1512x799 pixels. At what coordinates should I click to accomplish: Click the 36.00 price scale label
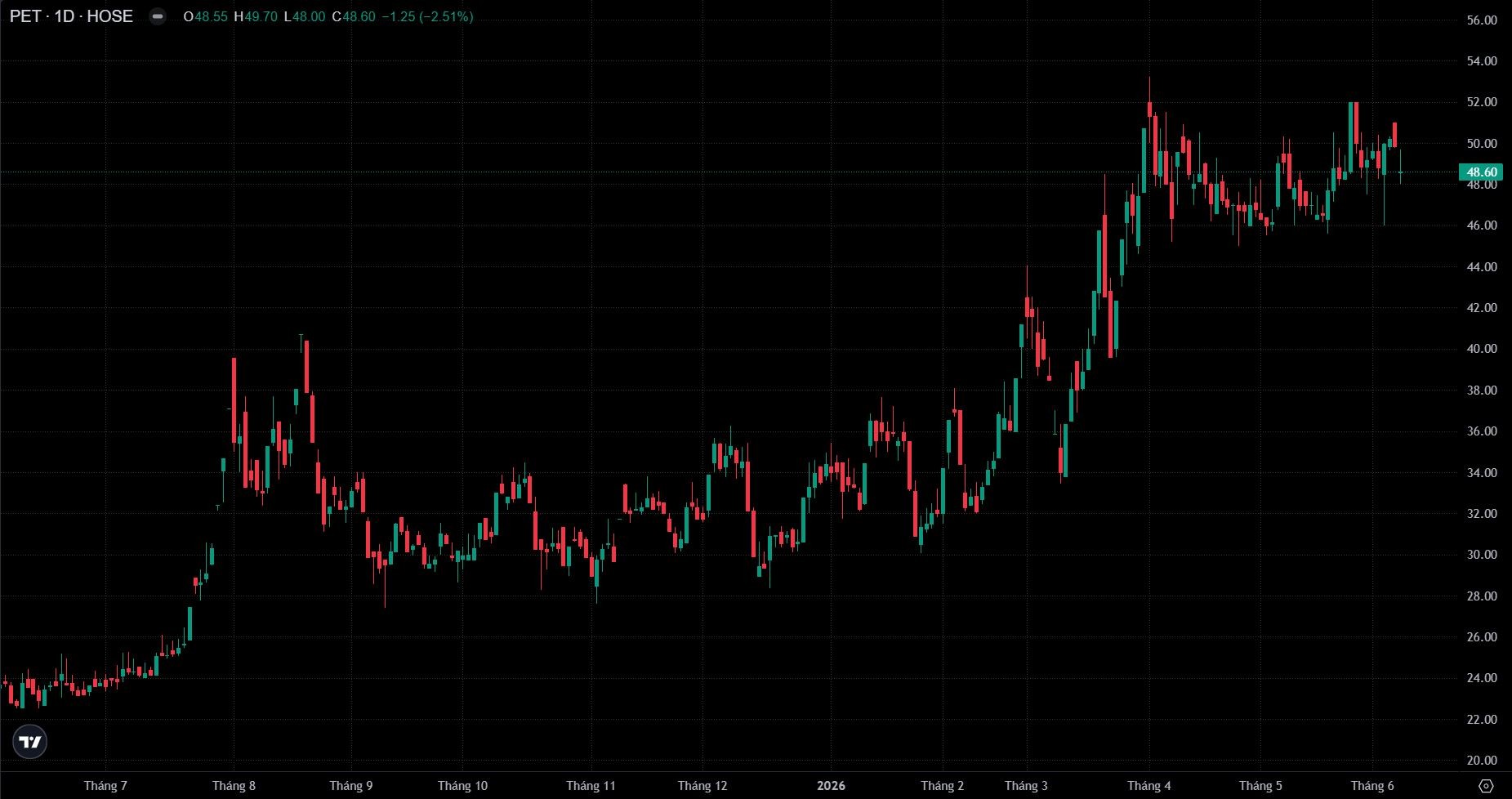click(1482, 431)
